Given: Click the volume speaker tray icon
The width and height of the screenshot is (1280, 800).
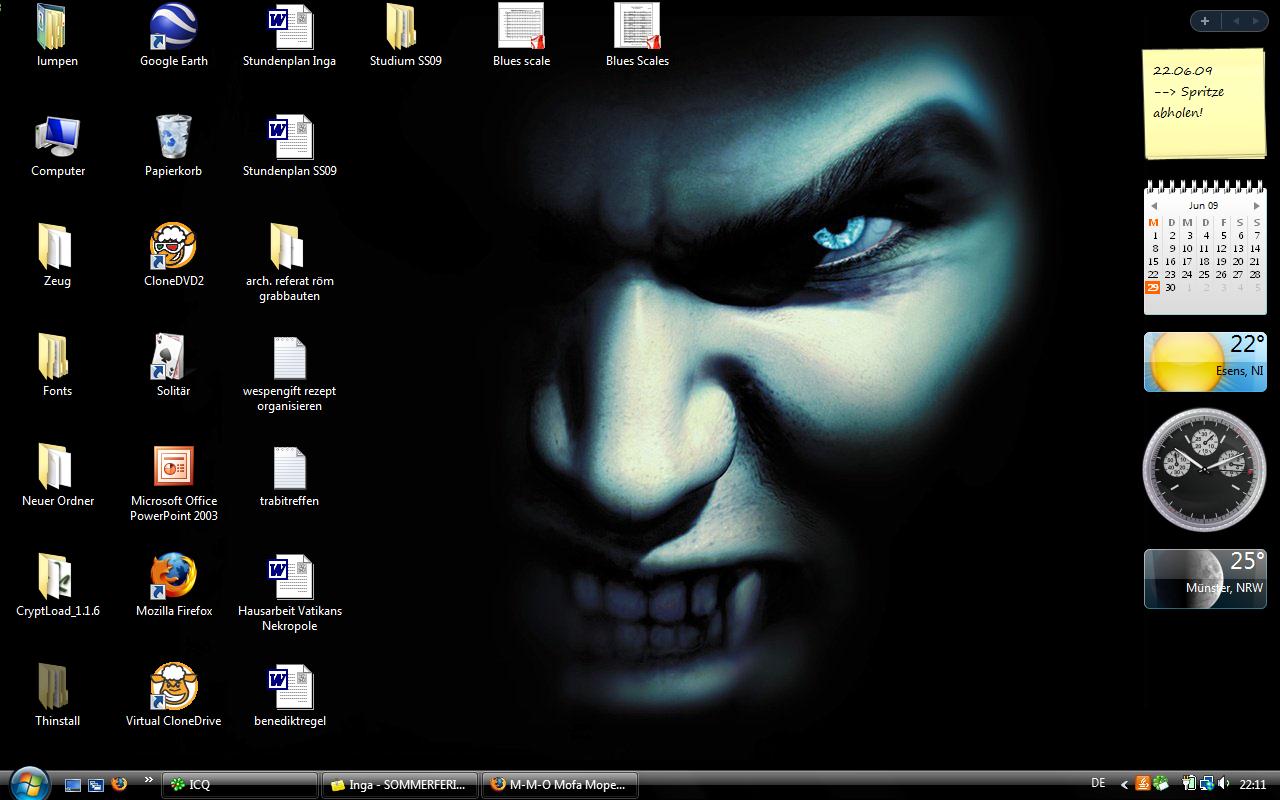Looking at the screenshot, I should click(1224, 784).
